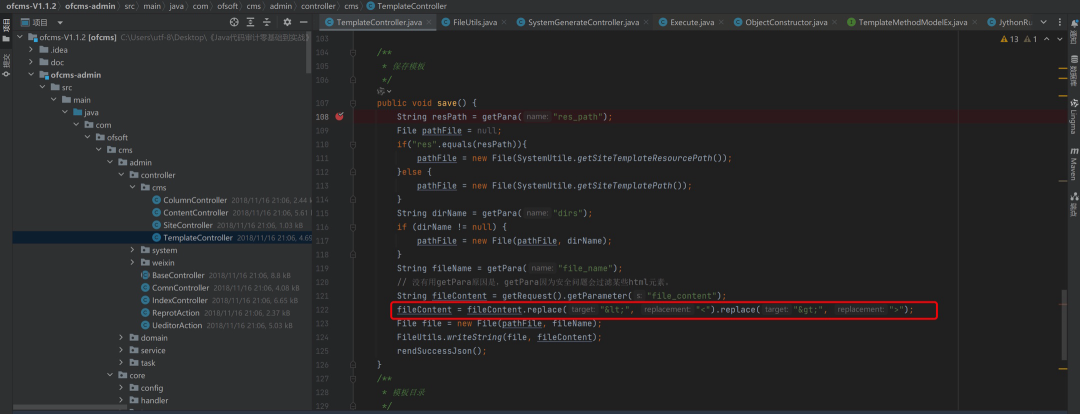Collapse the ofcms-admin module

[30, 74]
